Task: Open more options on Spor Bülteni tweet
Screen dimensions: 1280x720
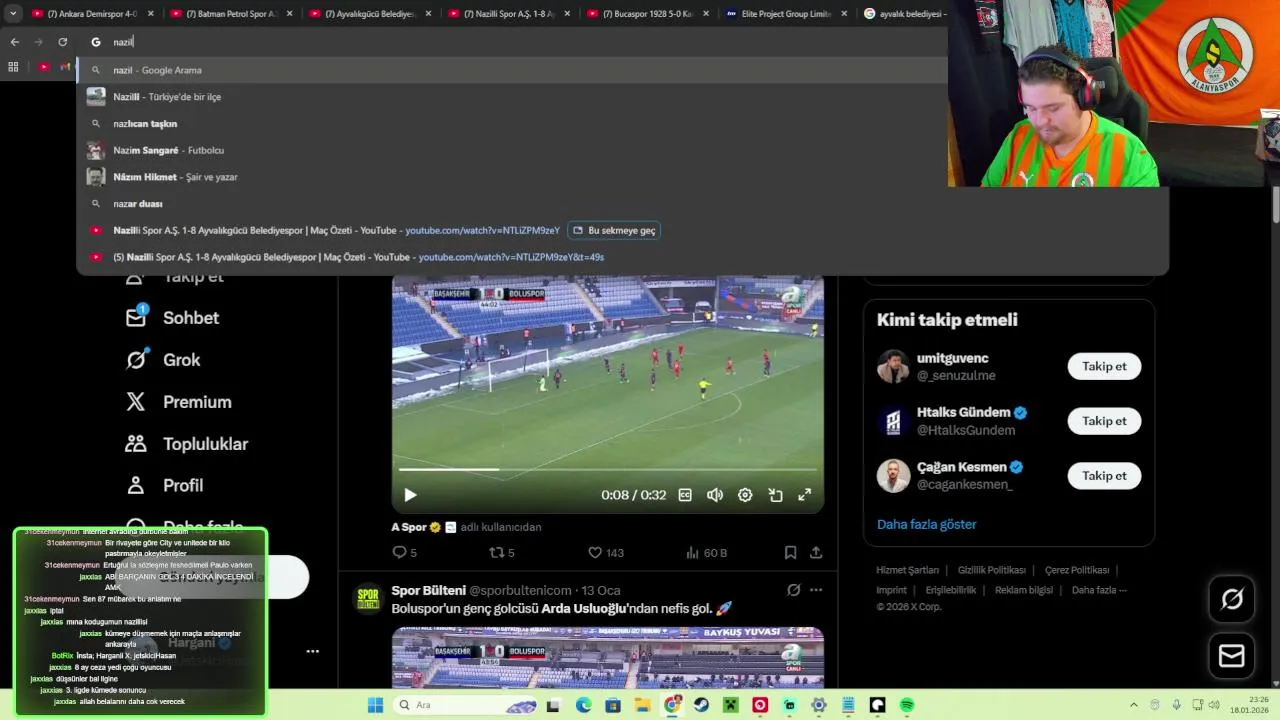Action: tap(816, 590)
